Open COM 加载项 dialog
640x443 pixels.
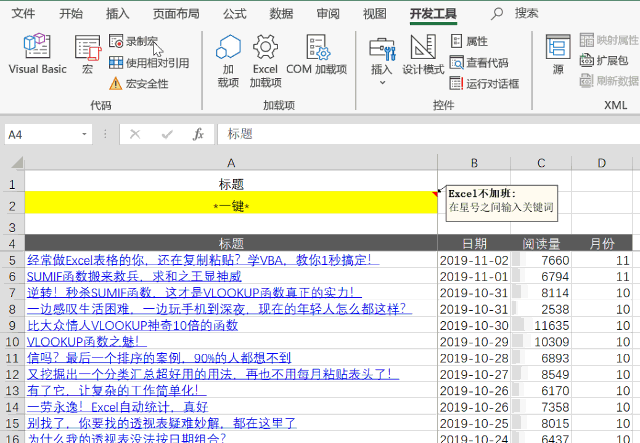(x=316, y=55)
